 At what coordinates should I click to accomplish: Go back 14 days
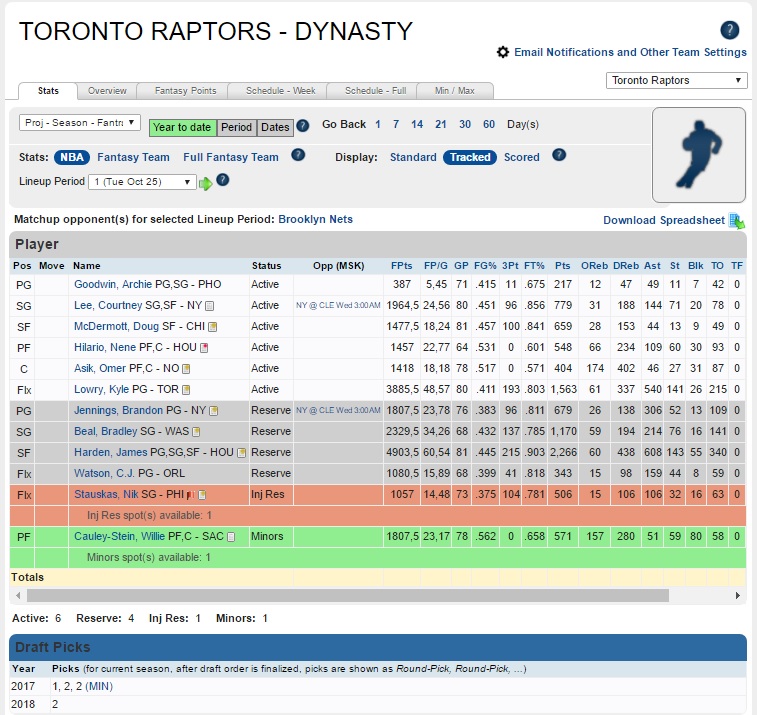[x=417, y=125]
